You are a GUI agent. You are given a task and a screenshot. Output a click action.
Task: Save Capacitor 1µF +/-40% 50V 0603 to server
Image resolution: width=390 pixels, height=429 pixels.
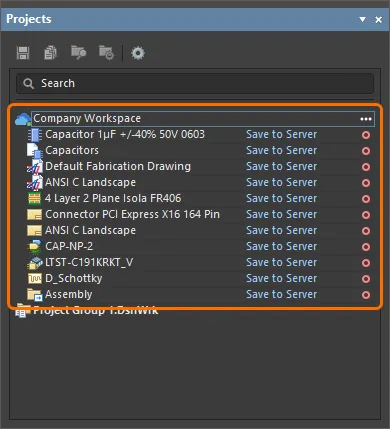tap(281, 134)
